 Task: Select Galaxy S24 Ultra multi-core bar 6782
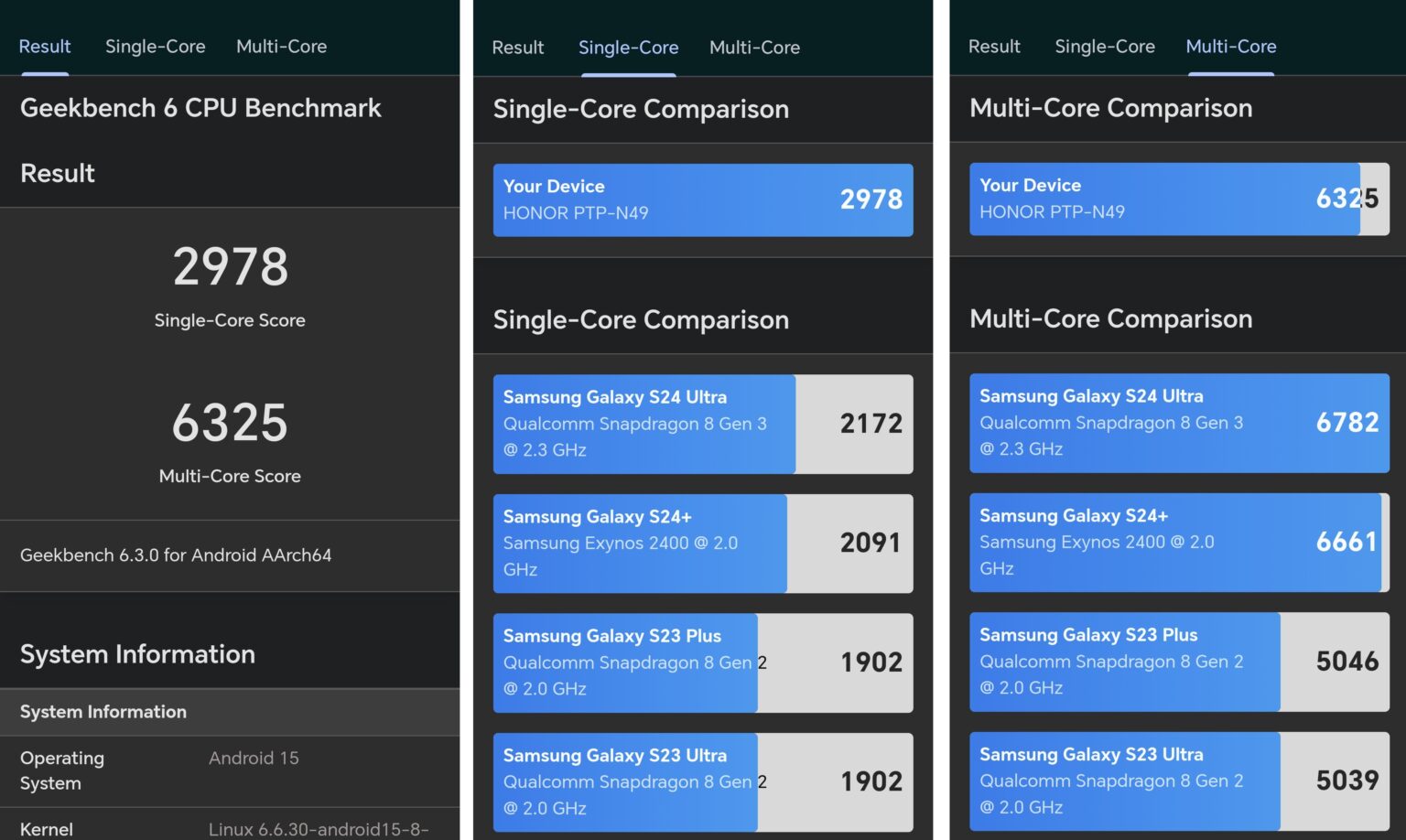point(1179,423)
